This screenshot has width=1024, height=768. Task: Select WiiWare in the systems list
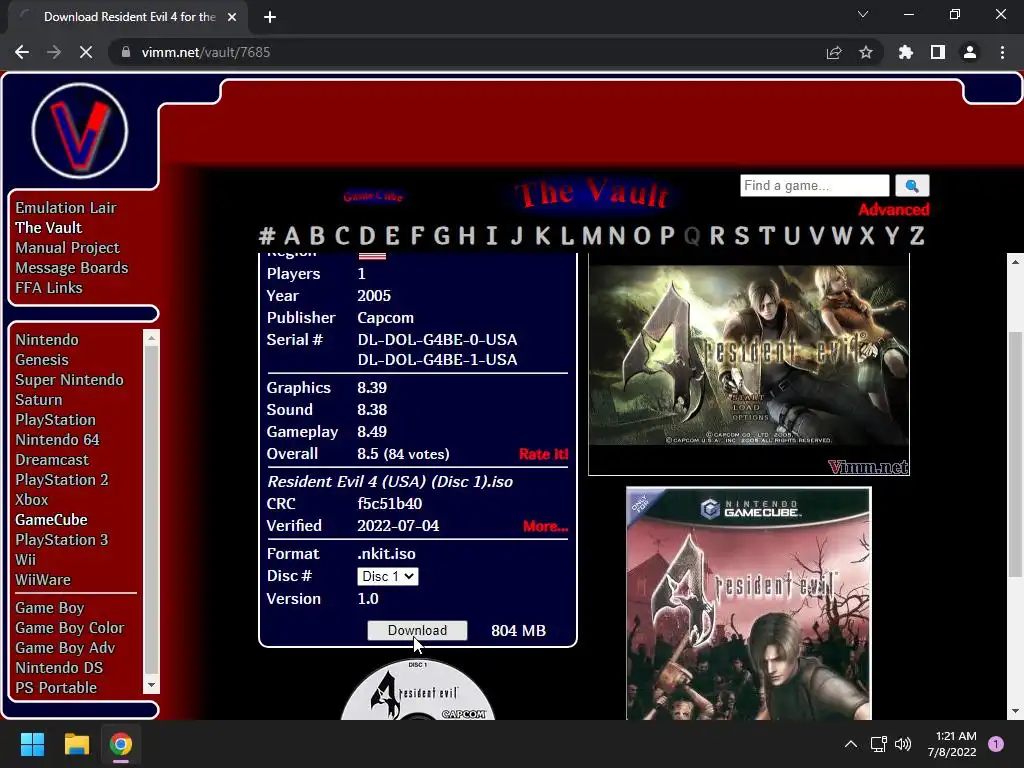[43, 580]
